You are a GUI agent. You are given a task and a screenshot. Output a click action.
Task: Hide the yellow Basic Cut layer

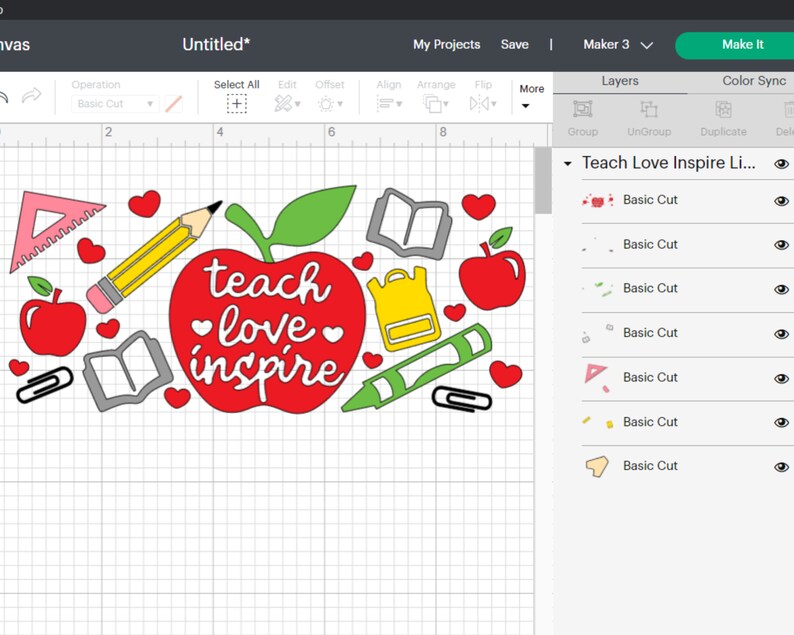(781, 423)
